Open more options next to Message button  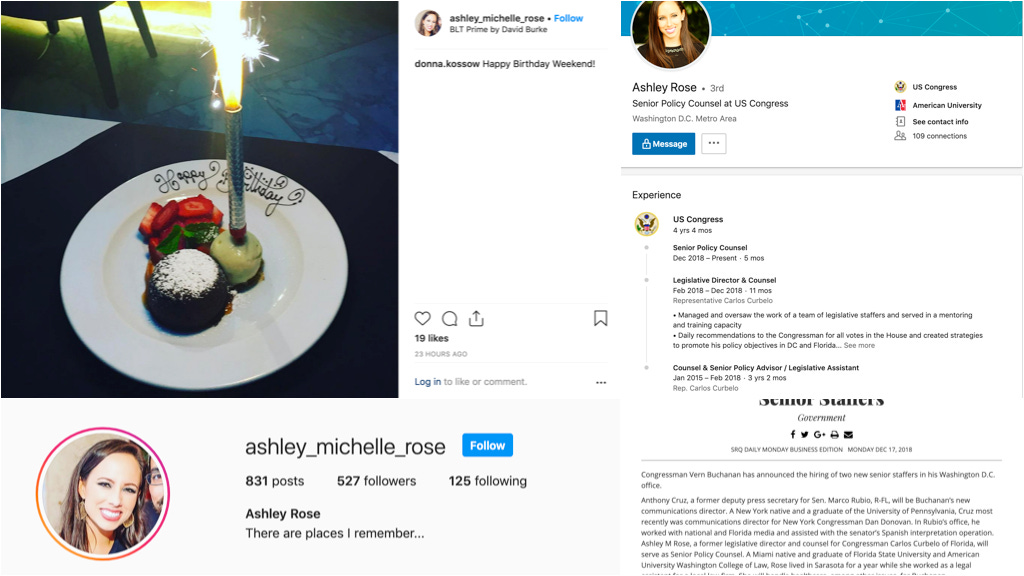tap(714, 144)
